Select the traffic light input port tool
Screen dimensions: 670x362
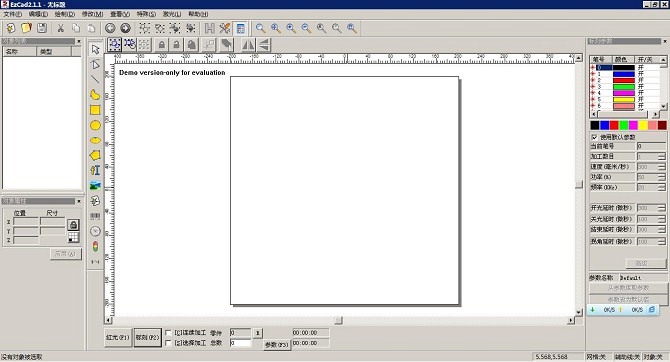(x=95, y=247)
